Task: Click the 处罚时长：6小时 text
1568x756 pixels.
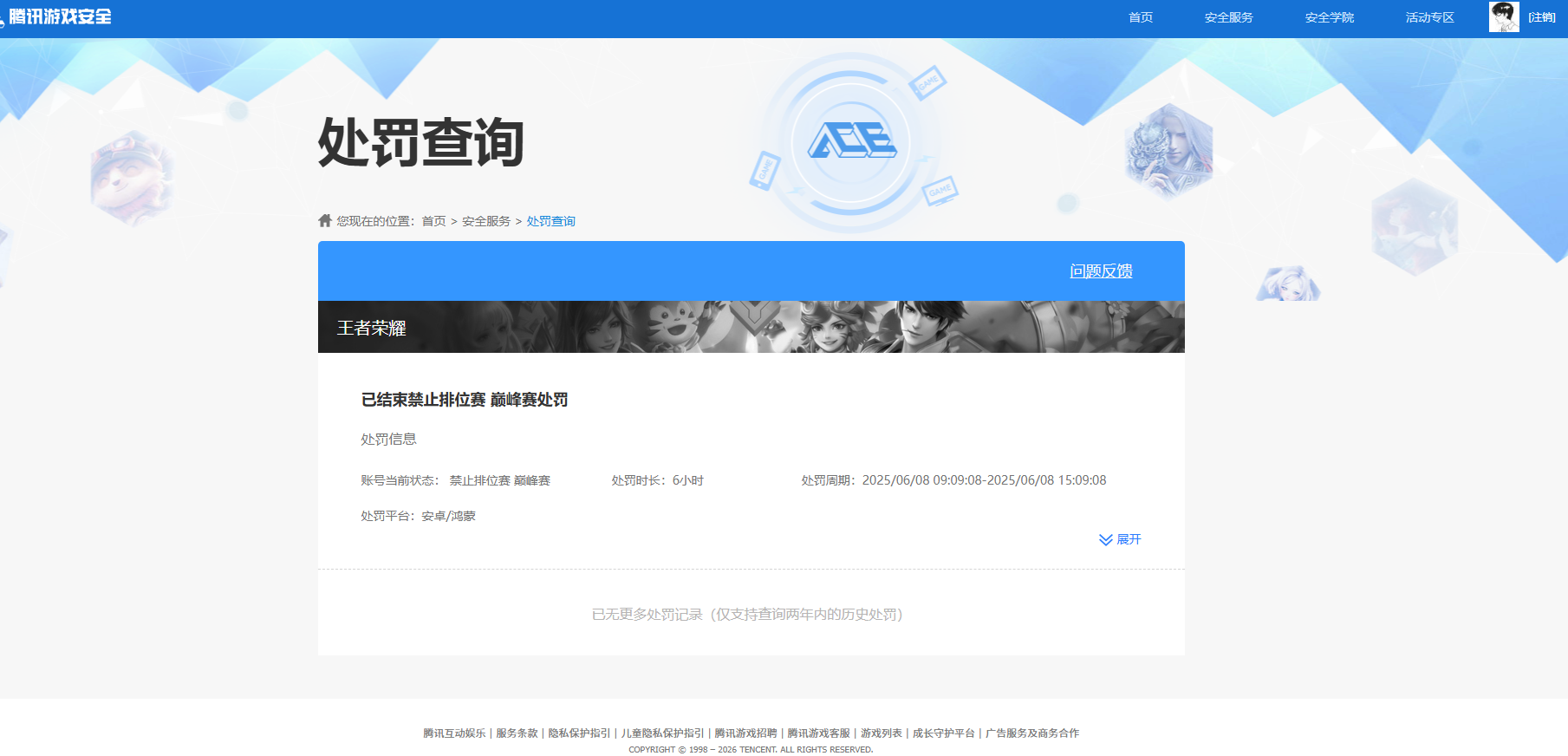Action: point(658,480)
